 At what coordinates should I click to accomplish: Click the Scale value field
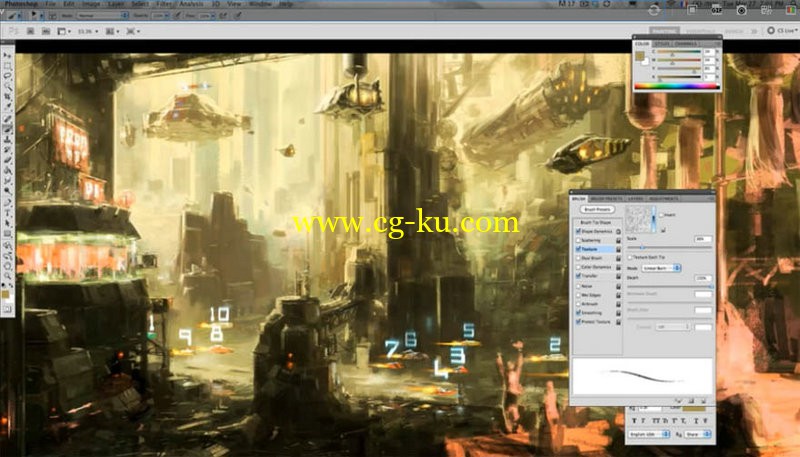[x=704, y=239]
